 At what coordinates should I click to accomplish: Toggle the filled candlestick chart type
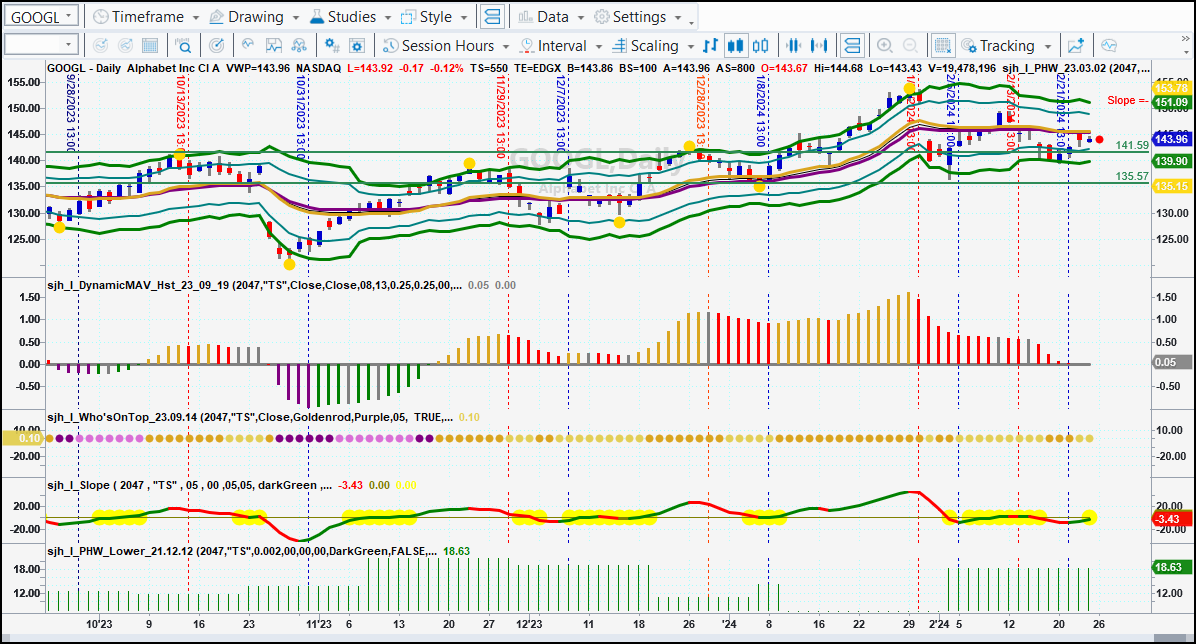(x=735, y=46)
